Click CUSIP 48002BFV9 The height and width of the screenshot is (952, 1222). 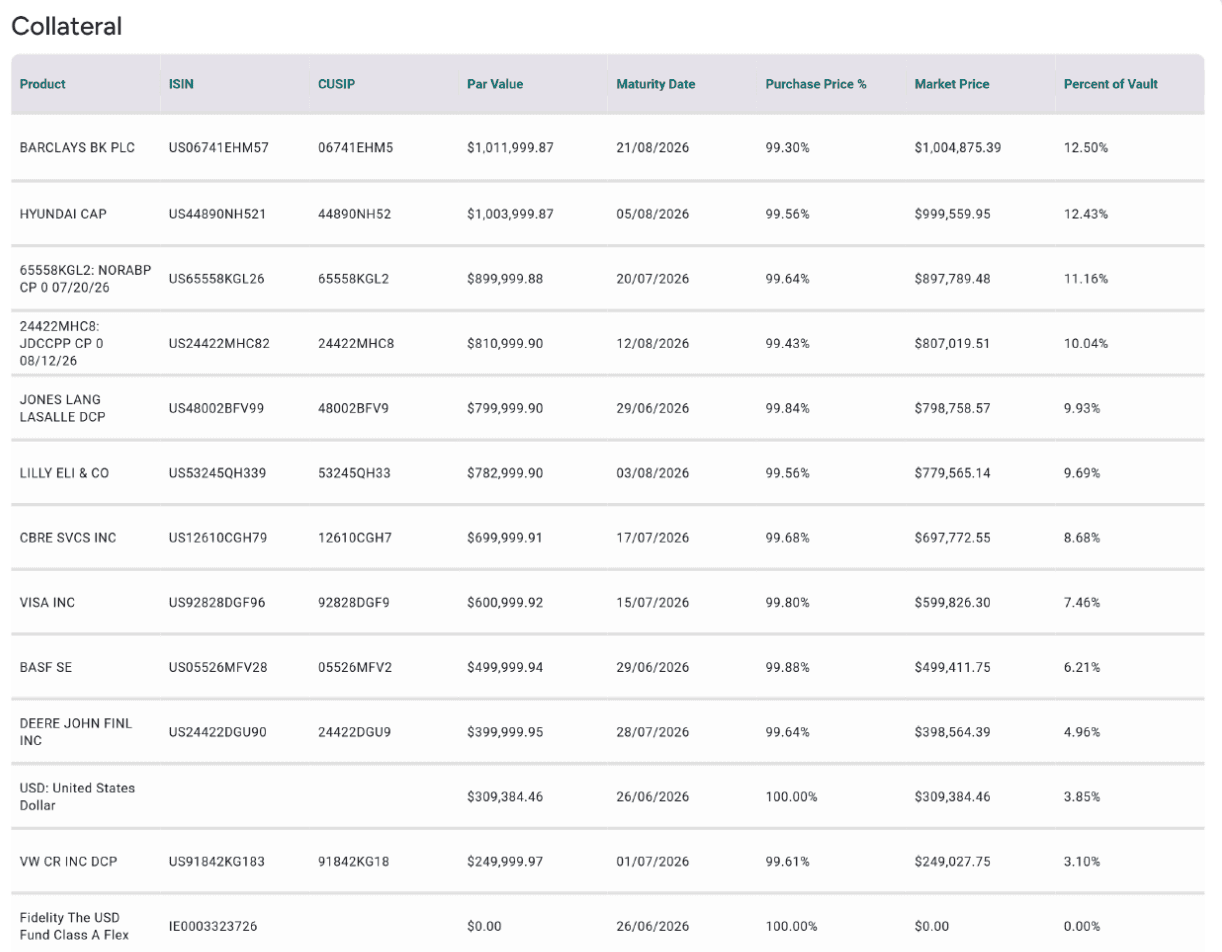[x=354, y=408]
